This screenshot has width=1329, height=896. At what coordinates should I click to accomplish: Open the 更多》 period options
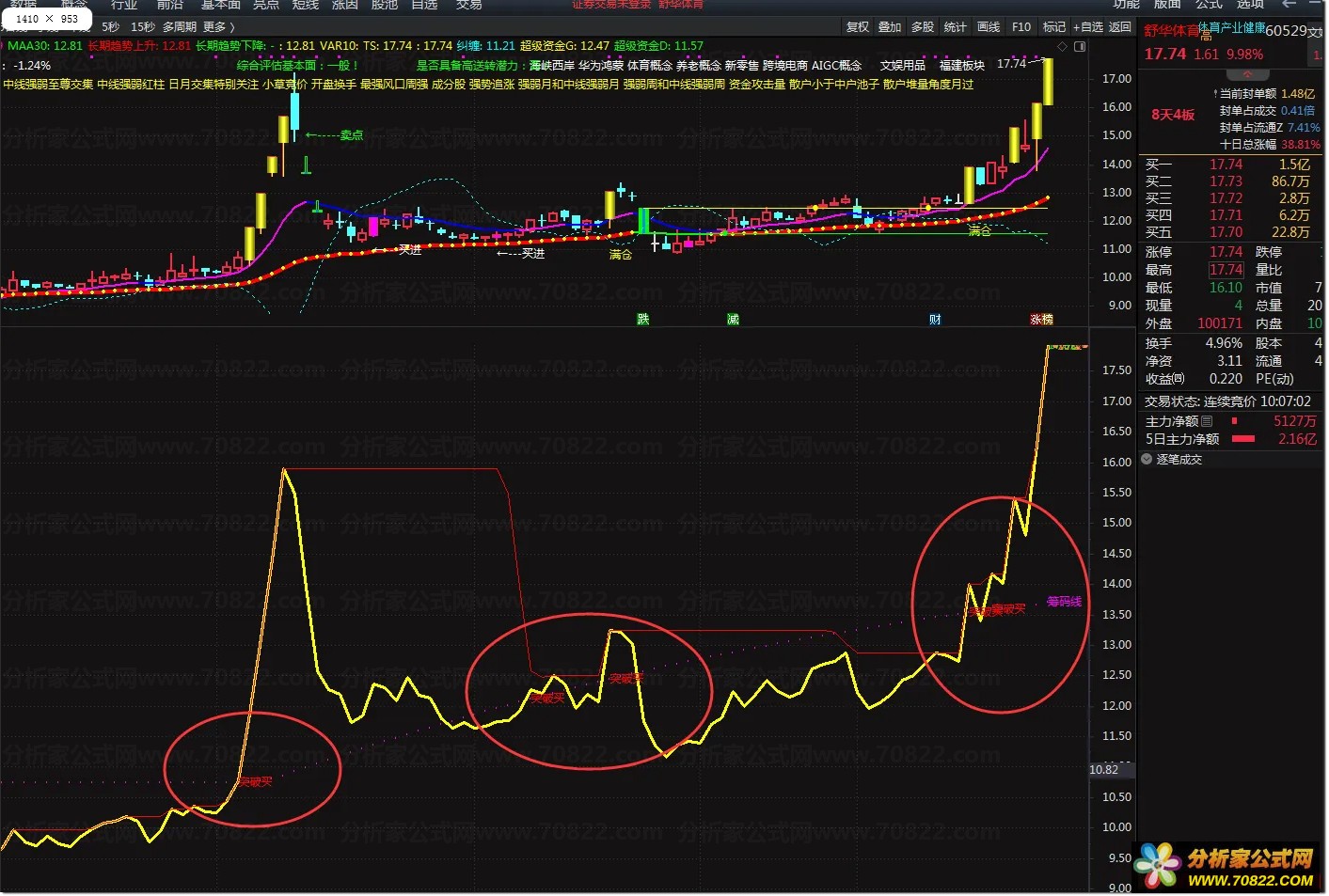tap(219, 27)
